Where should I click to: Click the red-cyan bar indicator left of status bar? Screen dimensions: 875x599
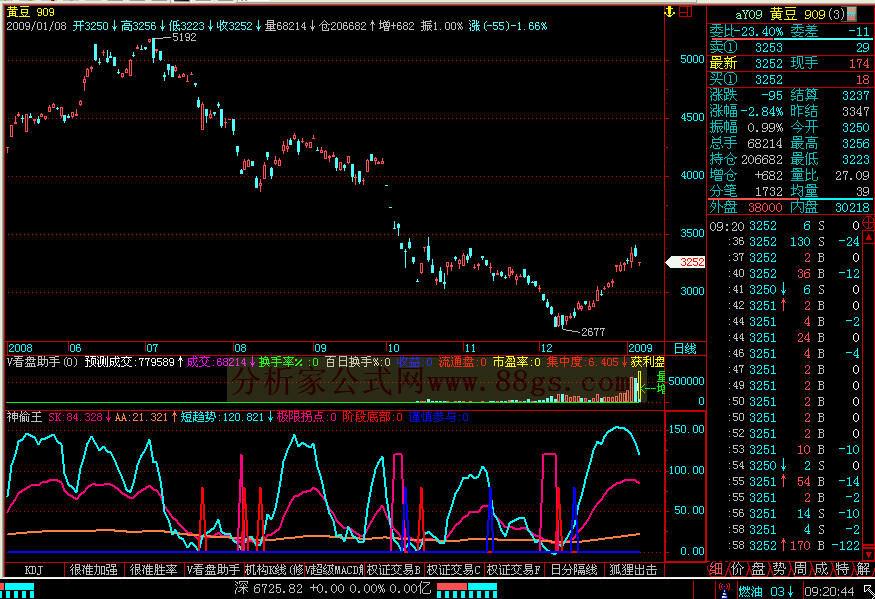click(17, 590)
